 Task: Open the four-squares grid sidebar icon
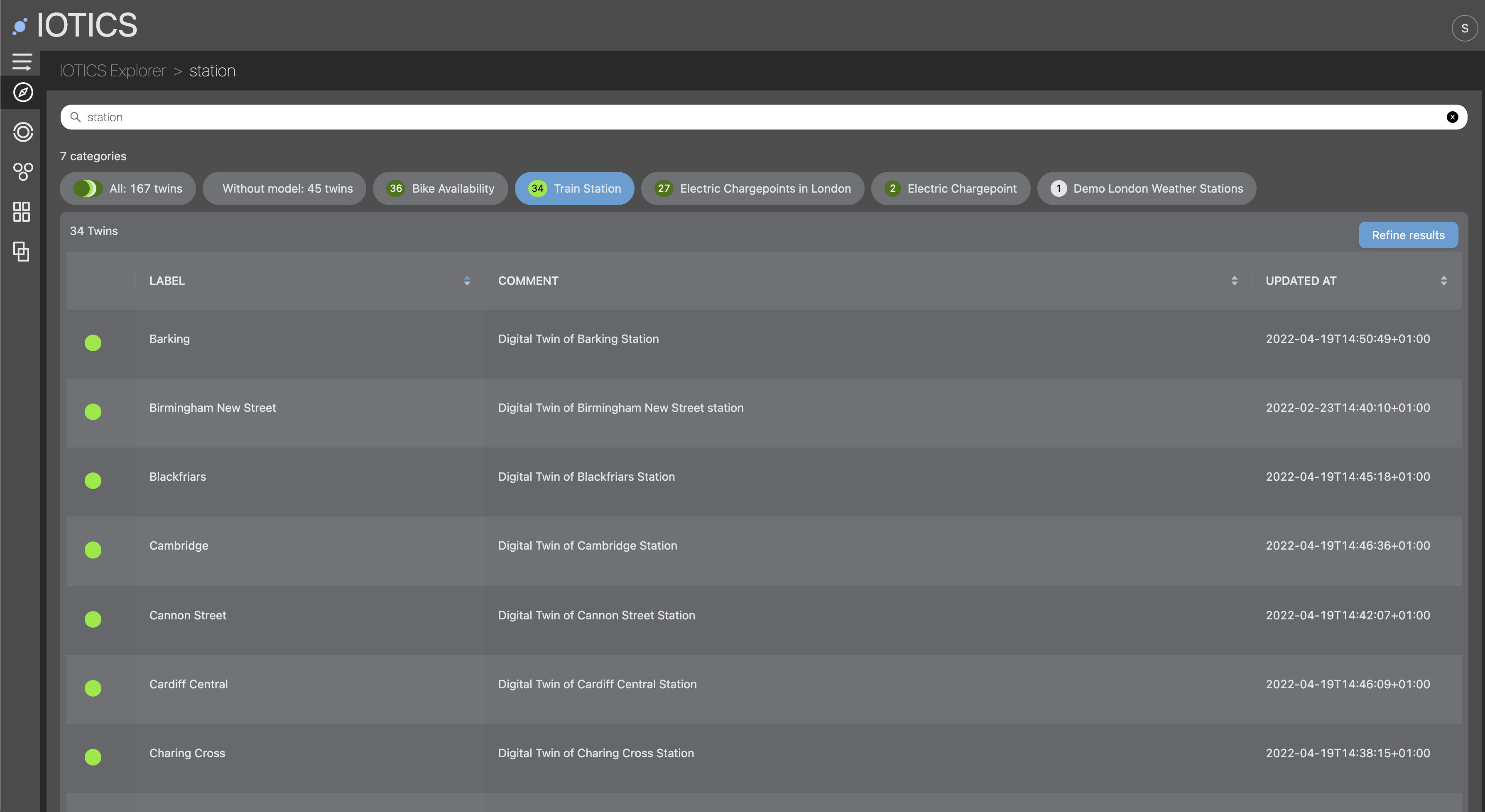[x=22, y=211]
